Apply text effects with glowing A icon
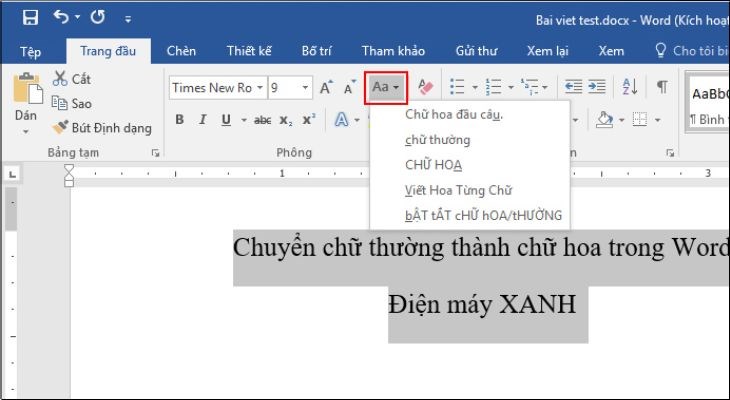Screen dimensions: 730x400 coord(341,120)
